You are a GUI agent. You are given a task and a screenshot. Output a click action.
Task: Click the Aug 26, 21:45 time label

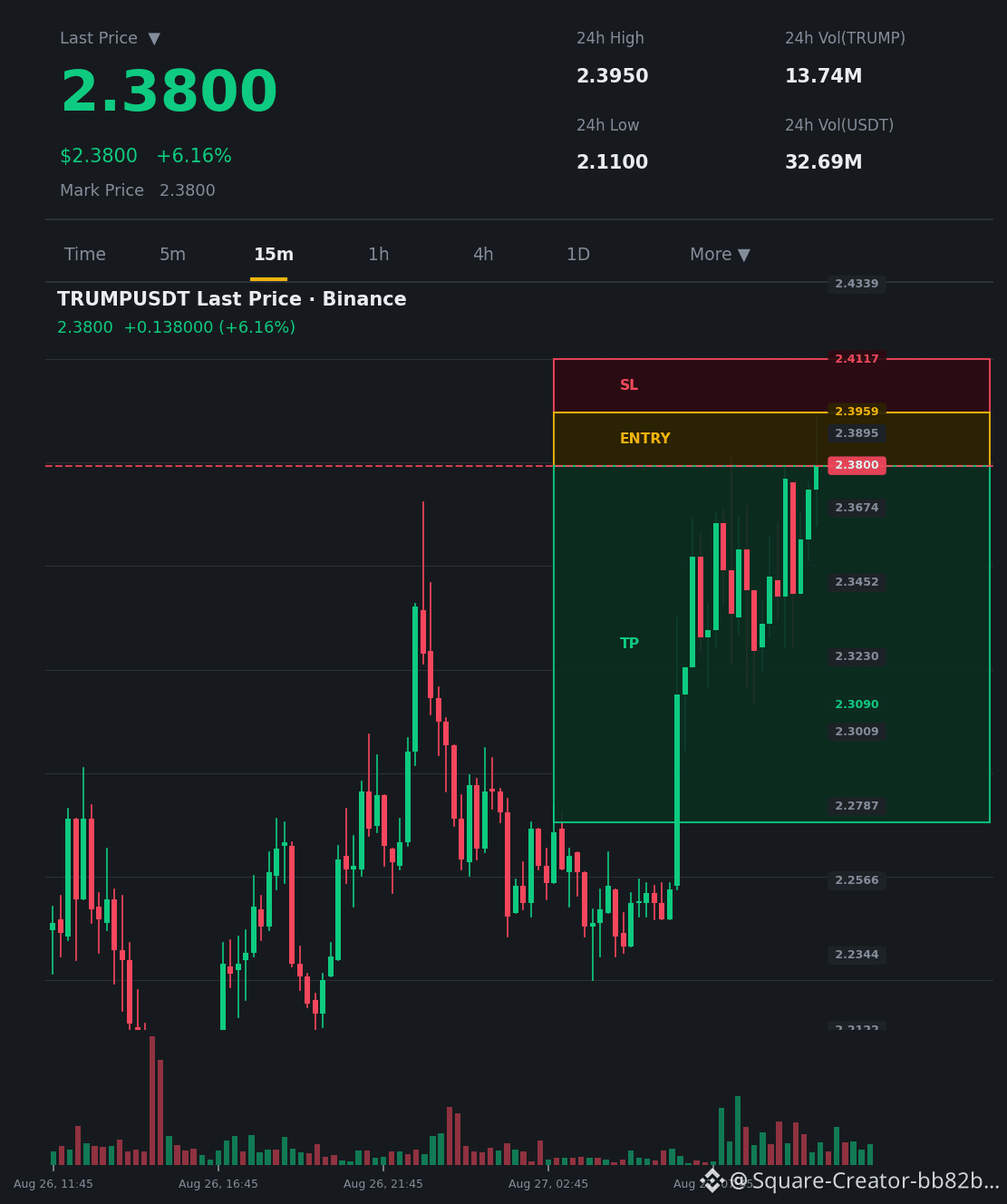click(383, 1184)
